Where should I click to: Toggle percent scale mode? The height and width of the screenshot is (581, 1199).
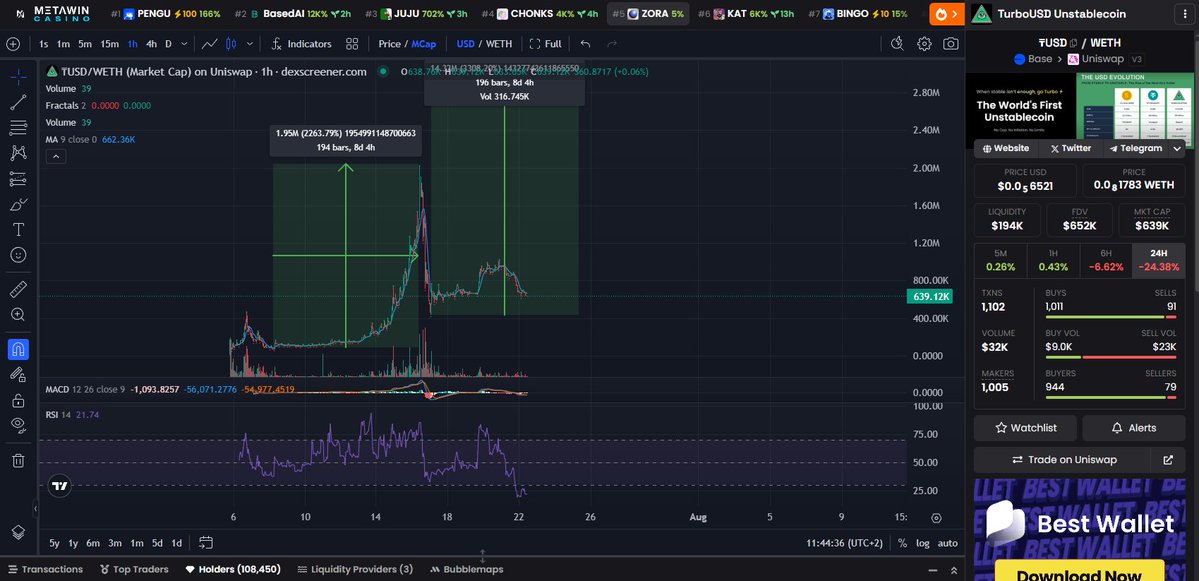click(902, 543)
